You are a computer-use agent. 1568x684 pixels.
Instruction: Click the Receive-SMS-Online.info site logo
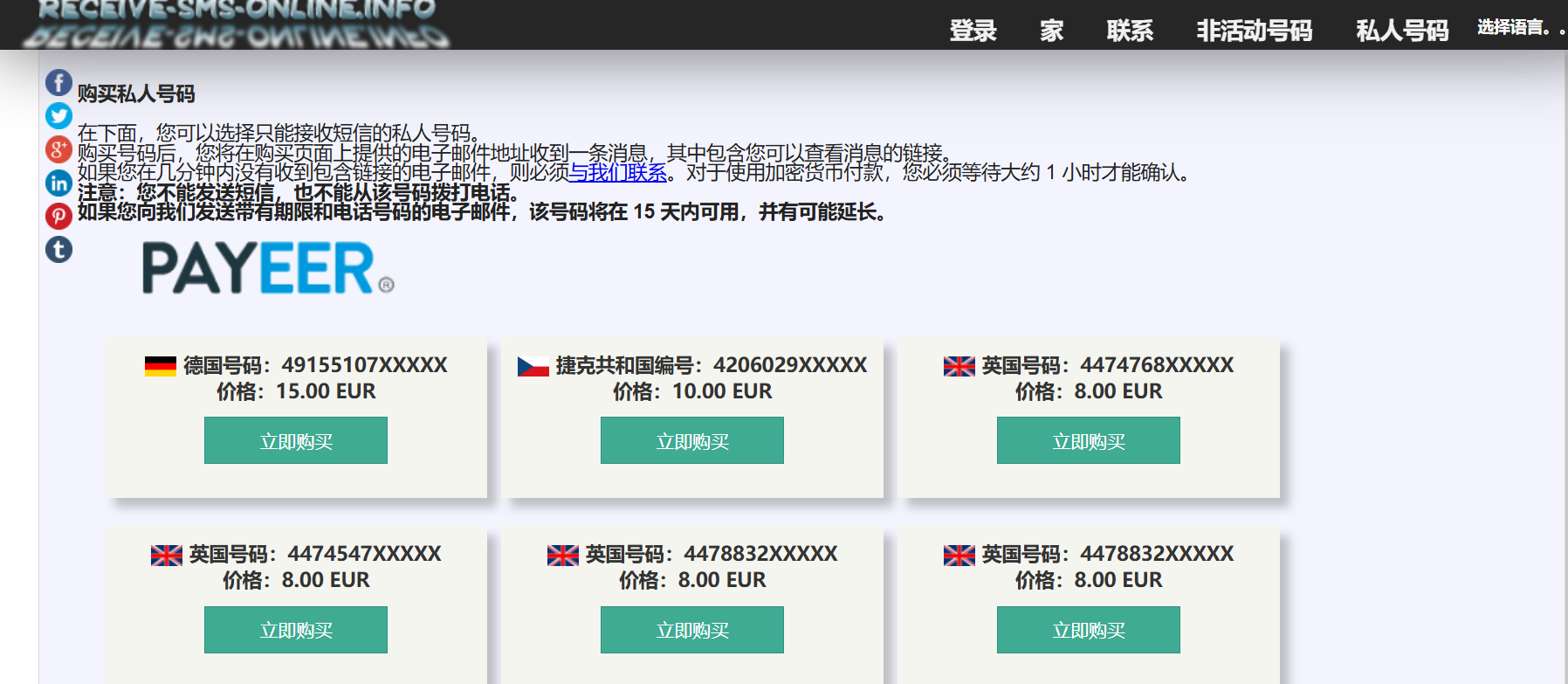click(x=237, y=24)
